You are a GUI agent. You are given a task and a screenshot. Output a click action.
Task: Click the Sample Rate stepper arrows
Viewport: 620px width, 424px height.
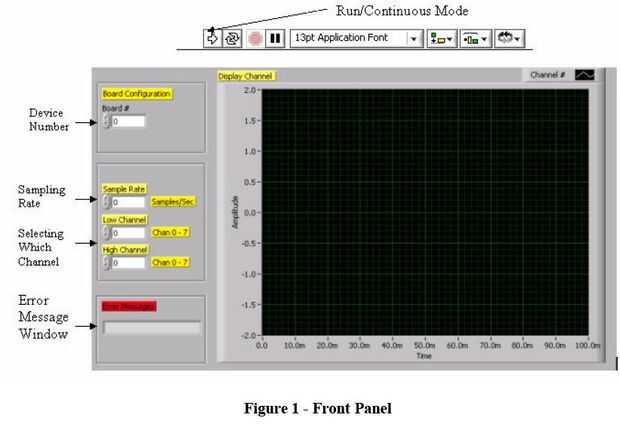(107, 202)
